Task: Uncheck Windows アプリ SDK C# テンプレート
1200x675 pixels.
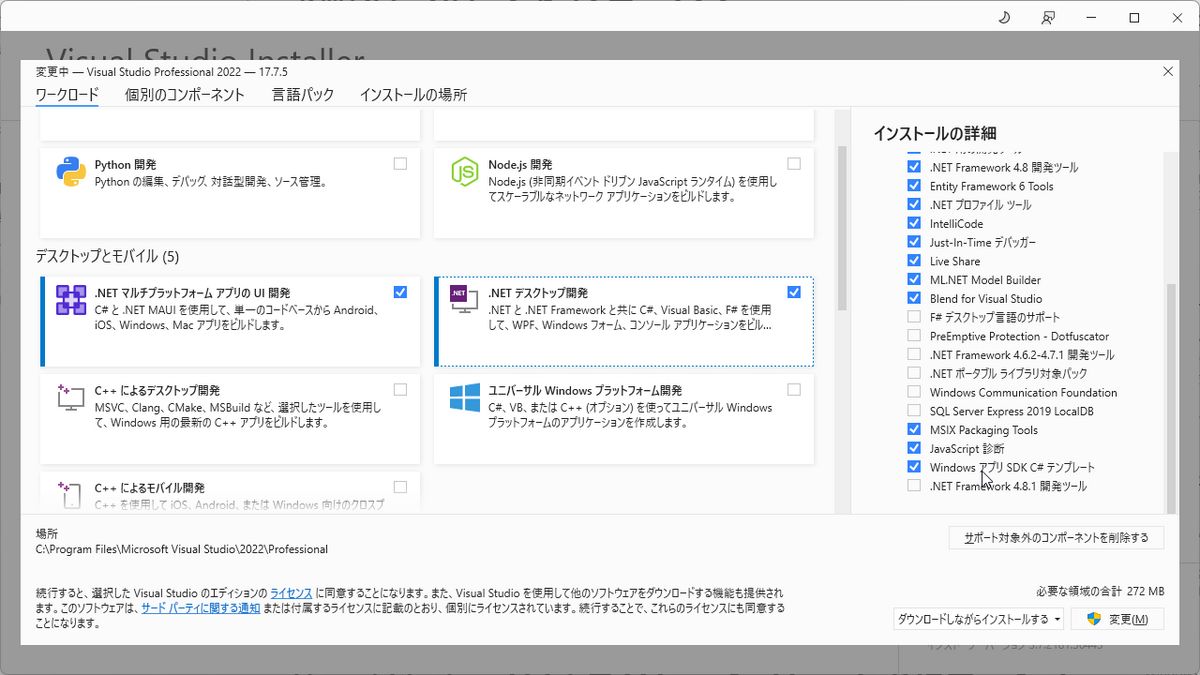Action: 914,467
